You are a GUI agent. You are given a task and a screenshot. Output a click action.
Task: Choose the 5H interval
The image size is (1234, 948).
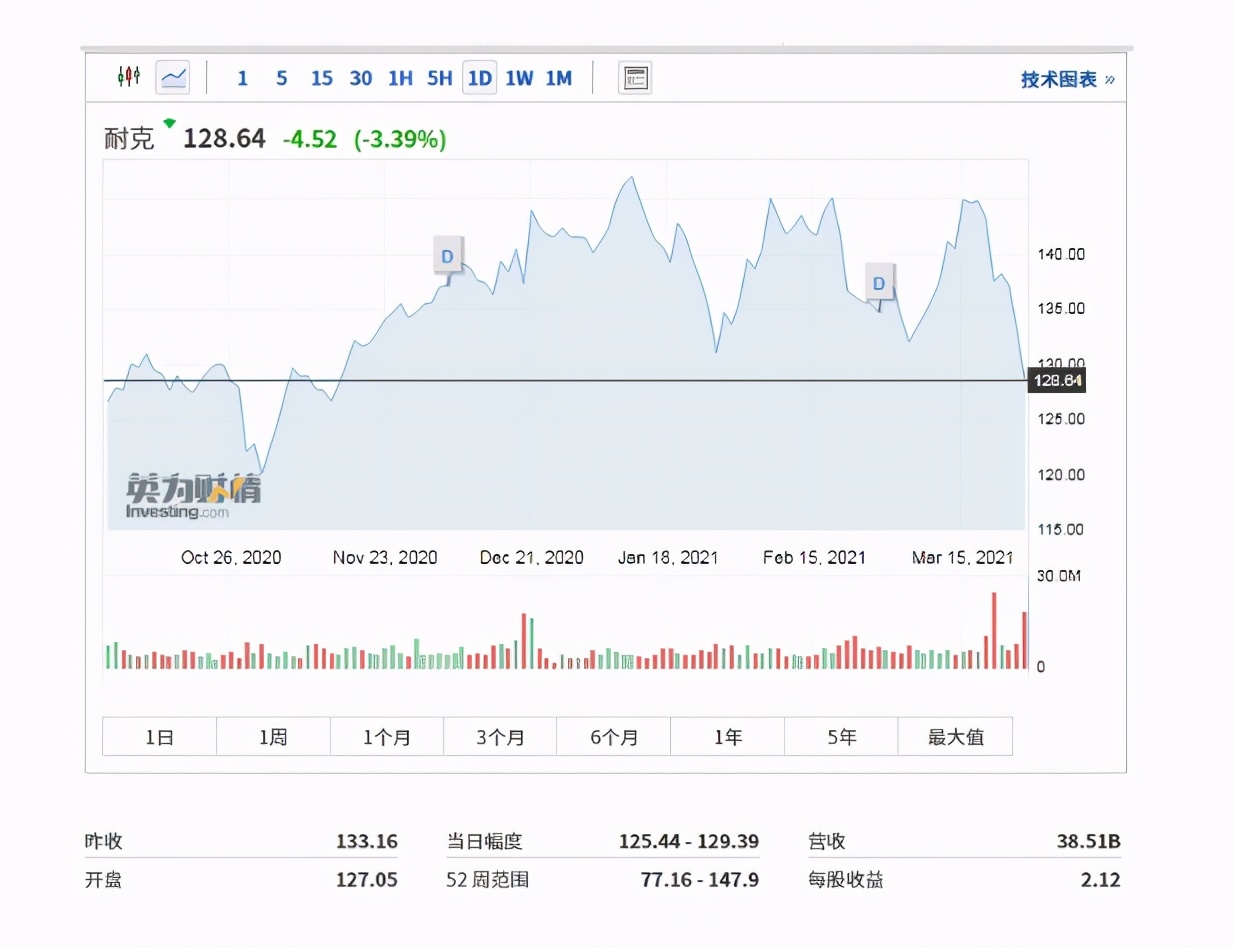[439, 78]
